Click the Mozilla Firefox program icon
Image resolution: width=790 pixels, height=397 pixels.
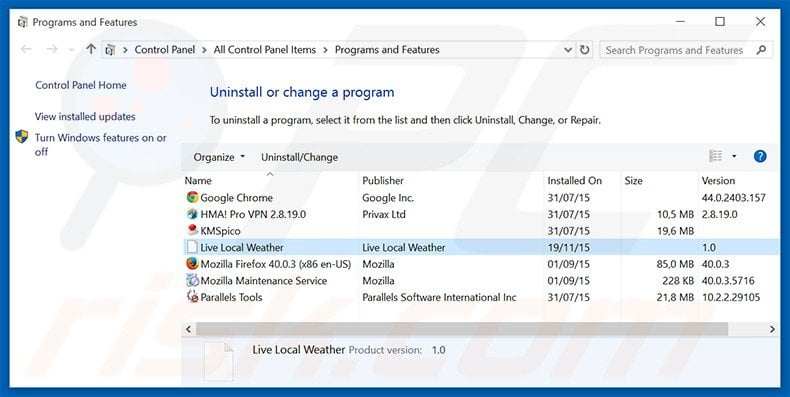tap(192, 264)
